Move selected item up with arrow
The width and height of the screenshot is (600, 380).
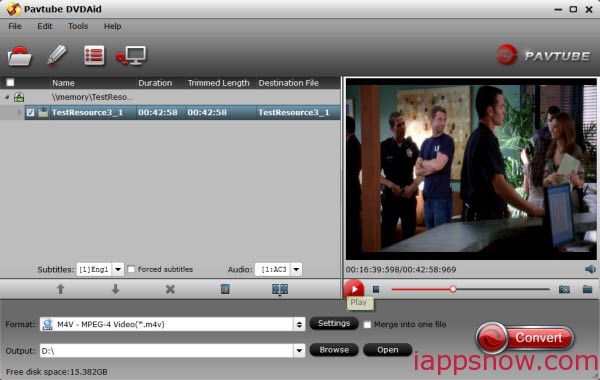click(60, 289)
